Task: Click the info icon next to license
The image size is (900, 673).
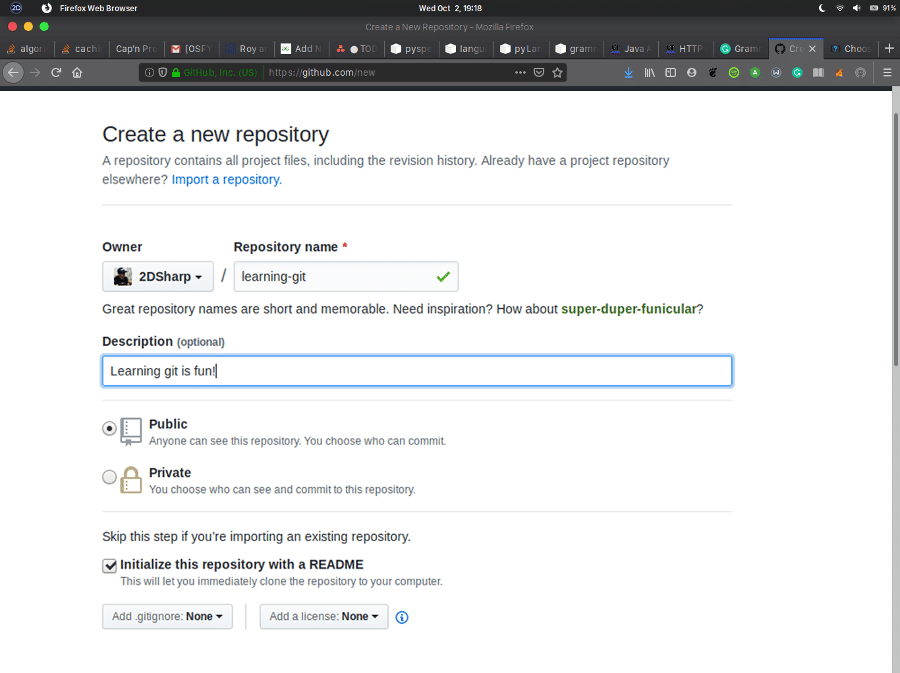Action: (402, 617)
